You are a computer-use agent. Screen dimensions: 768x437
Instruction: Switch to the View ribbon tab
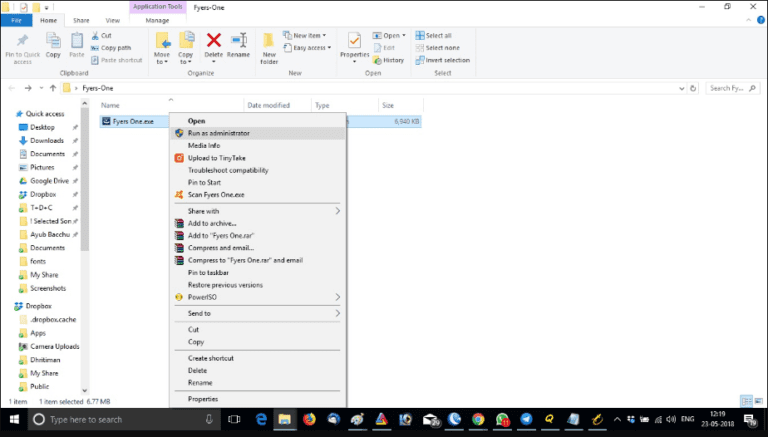[x=113, y=18]
